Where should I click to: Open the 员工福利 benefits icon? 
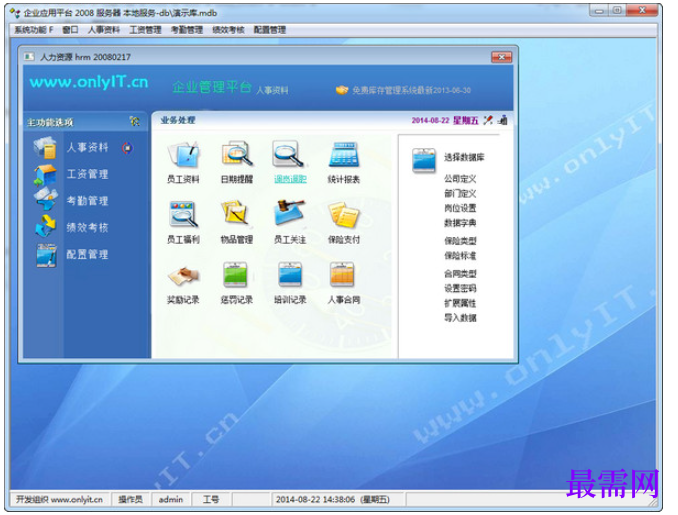click(183, 214)
